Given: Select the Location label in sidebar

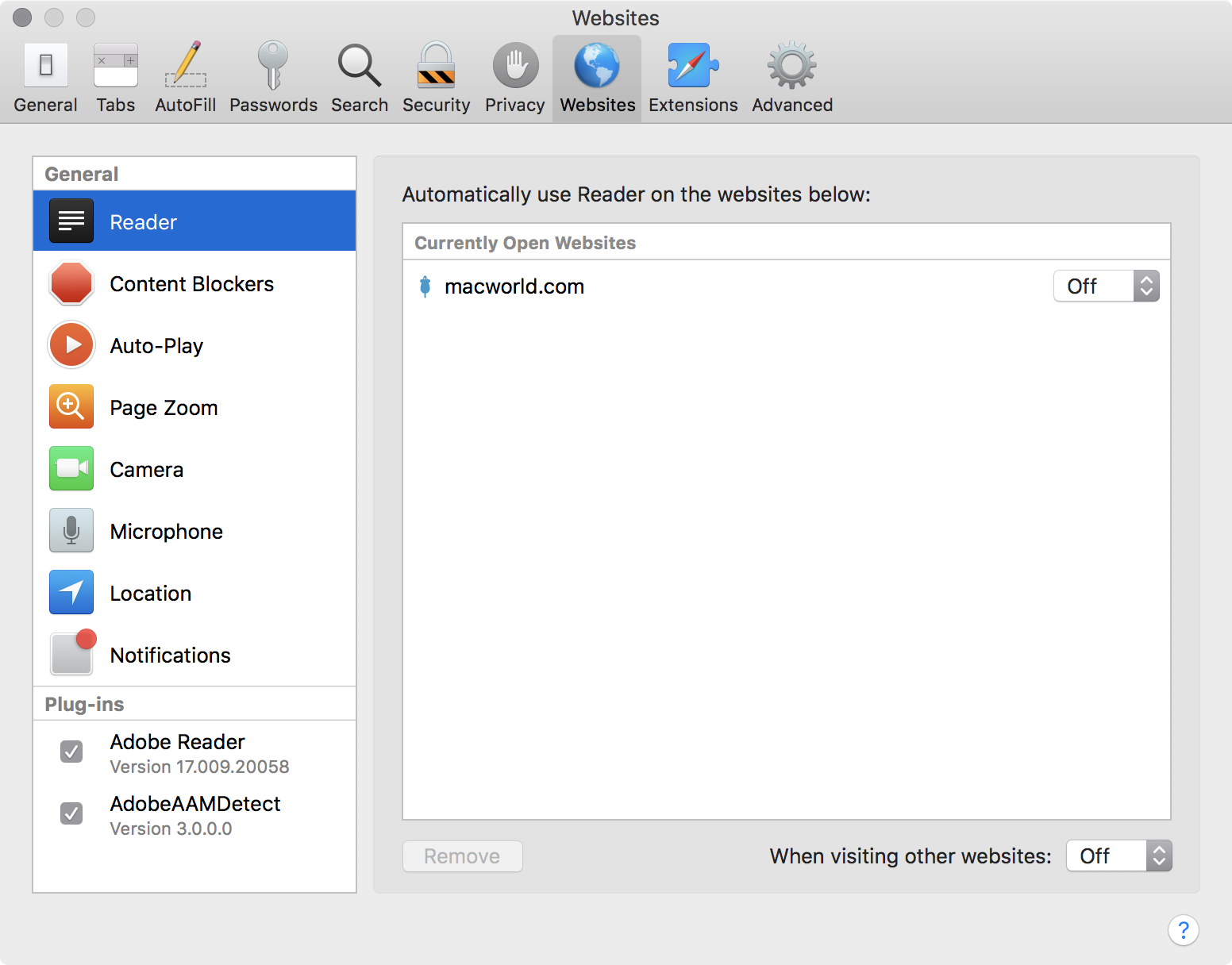Looking at the screenshot, I should [x=151, y=594].
